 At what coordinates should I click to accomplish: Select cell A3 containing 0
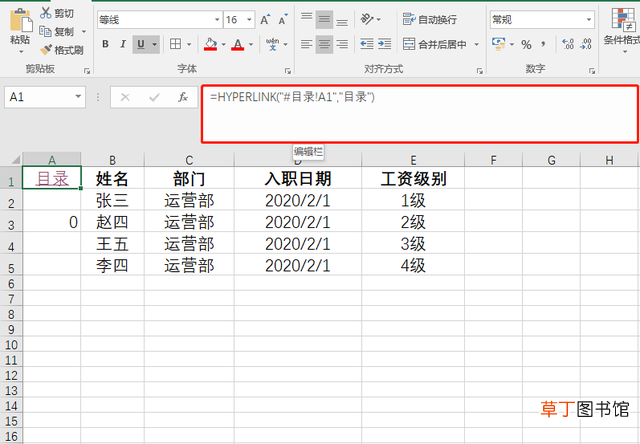coord(52,222)
